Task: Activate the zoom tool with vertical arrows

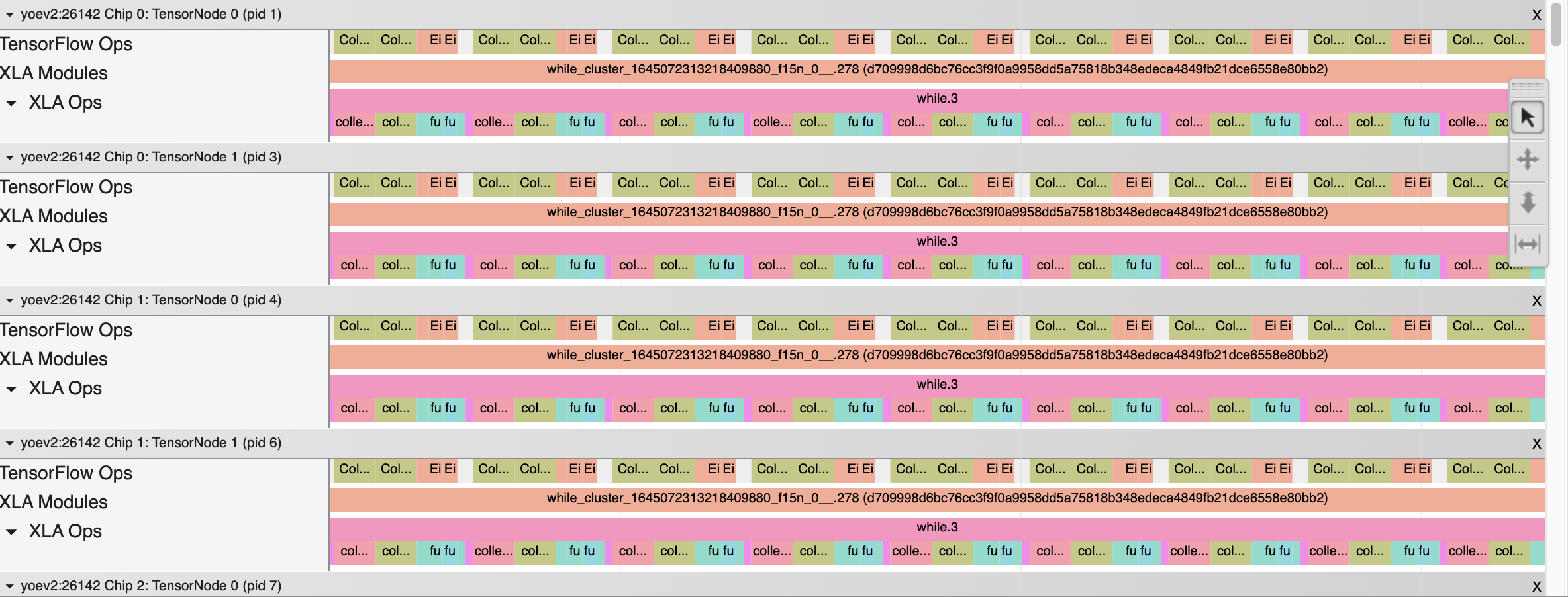Action: (1528, 202)
